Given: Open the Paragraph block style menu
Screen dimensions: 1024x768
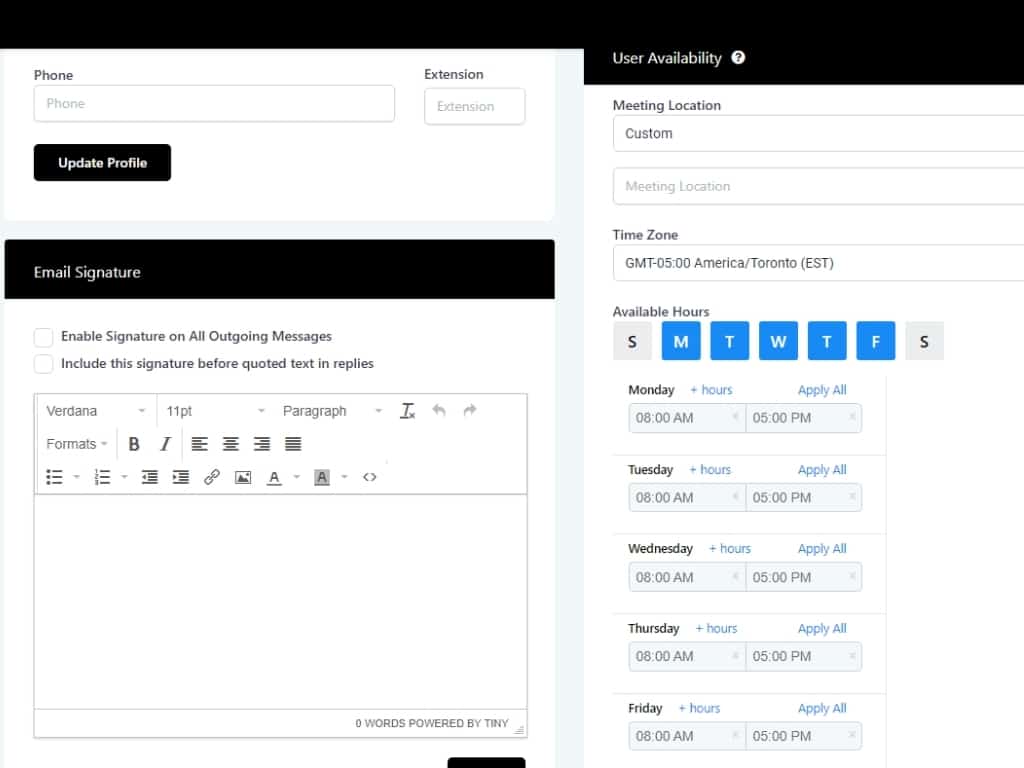Looking at the screenshot, I should point(332,411).
